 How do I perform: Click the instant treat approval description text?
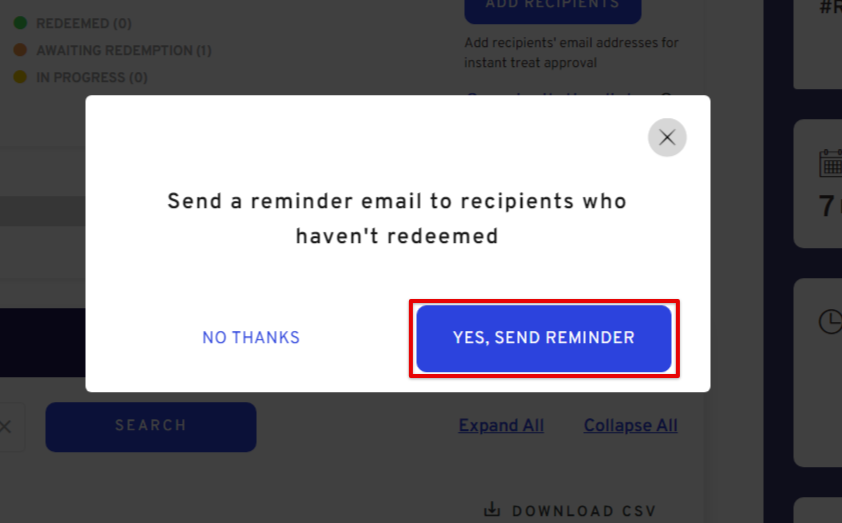pos(571,53)
